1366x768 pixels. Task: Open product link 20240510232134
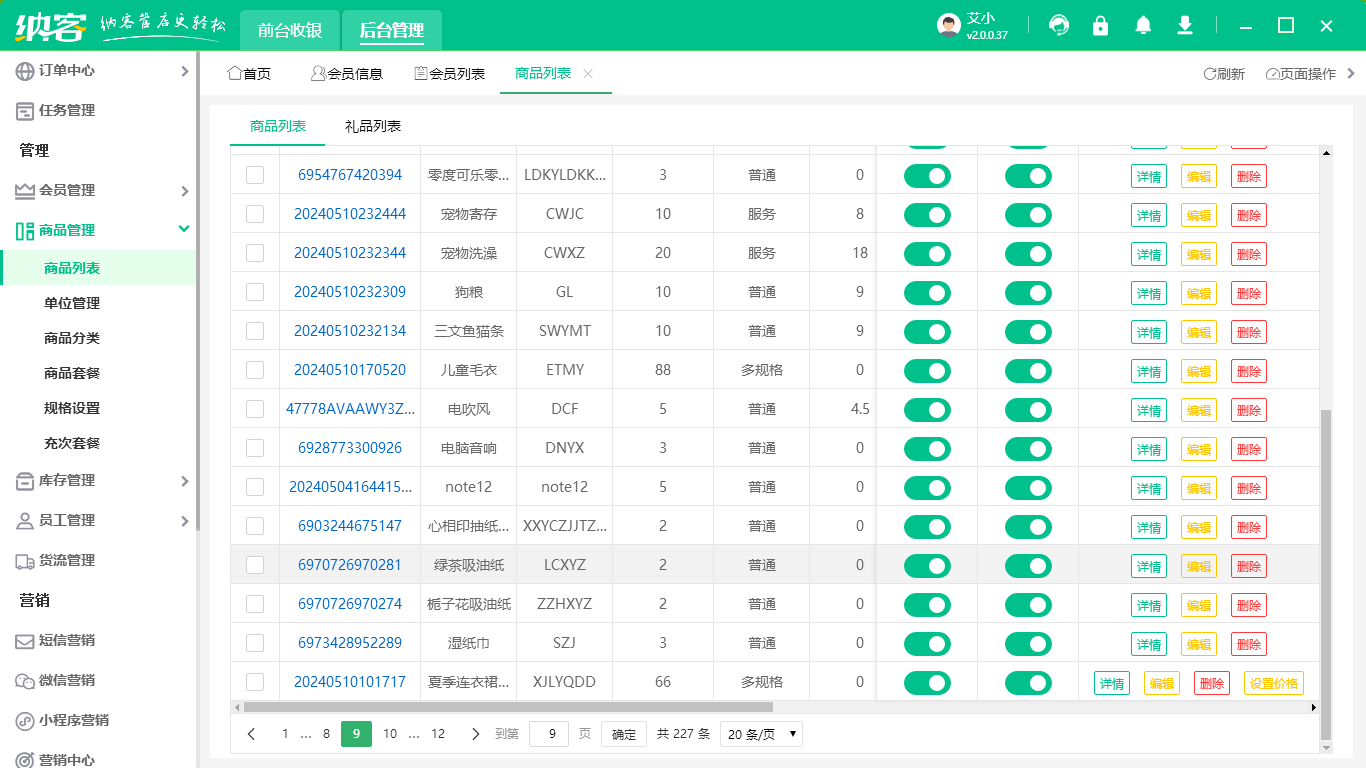[x=350, y=331]
